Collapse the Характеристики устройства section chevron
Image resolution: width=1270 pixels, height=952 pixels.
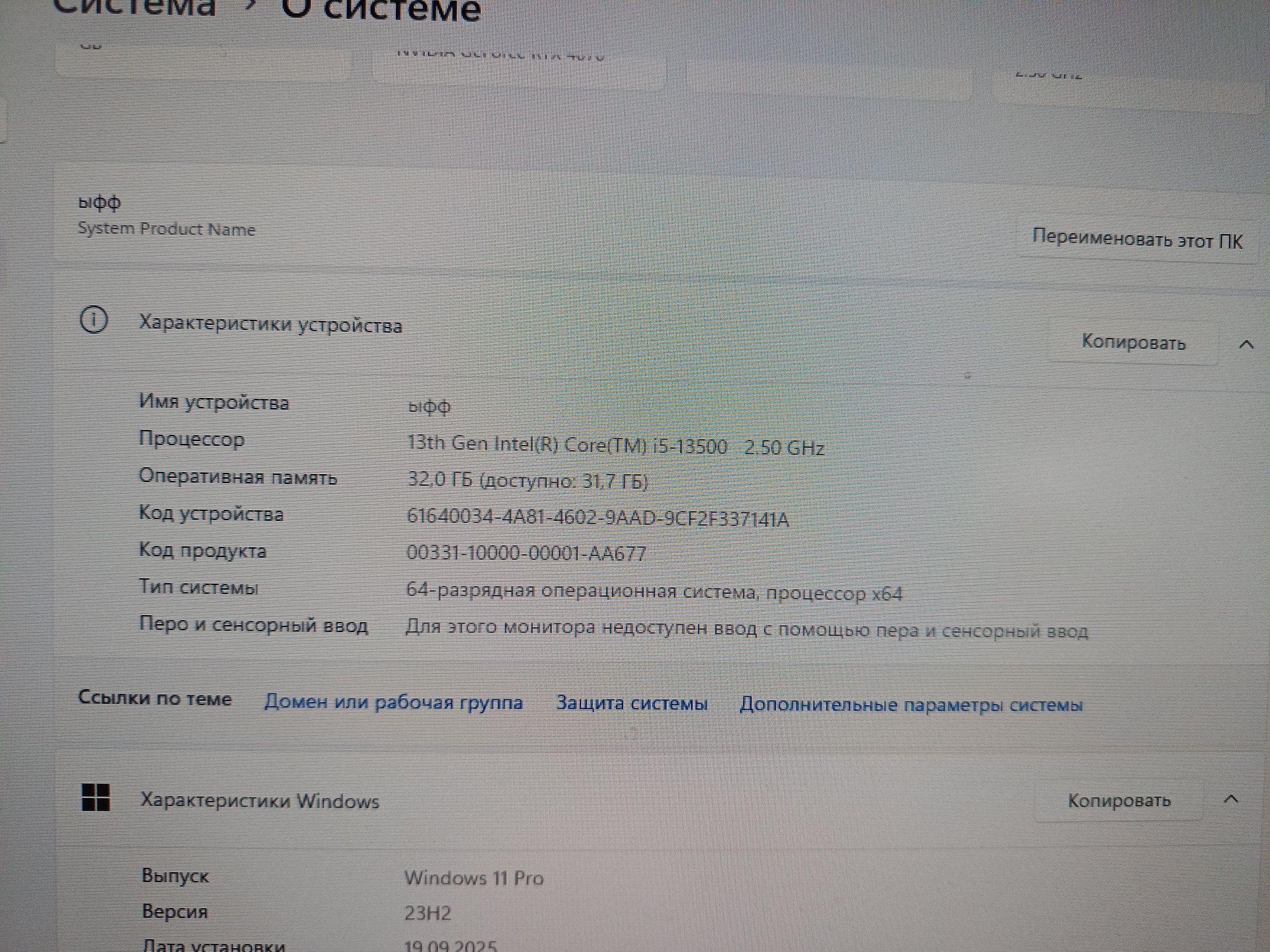[x=1246, y=345]
